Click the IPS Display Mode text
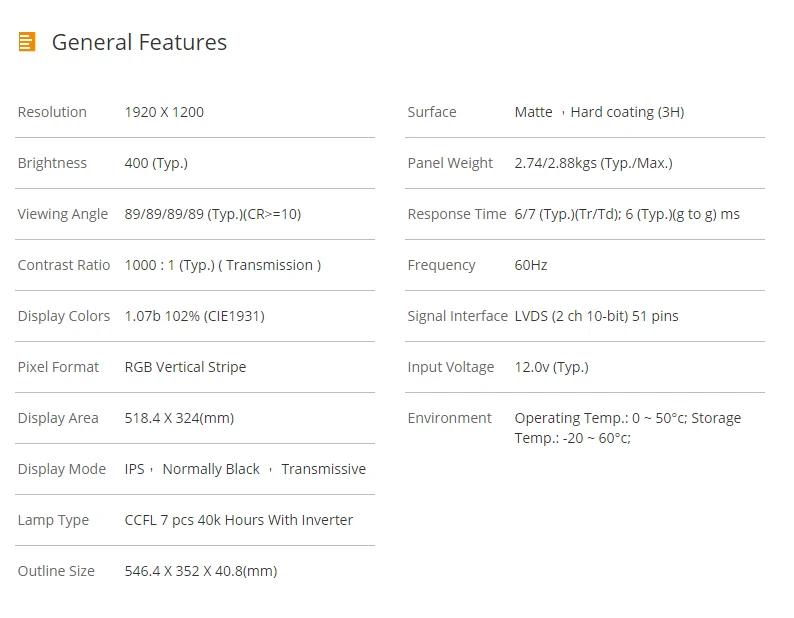 [134, 469]
